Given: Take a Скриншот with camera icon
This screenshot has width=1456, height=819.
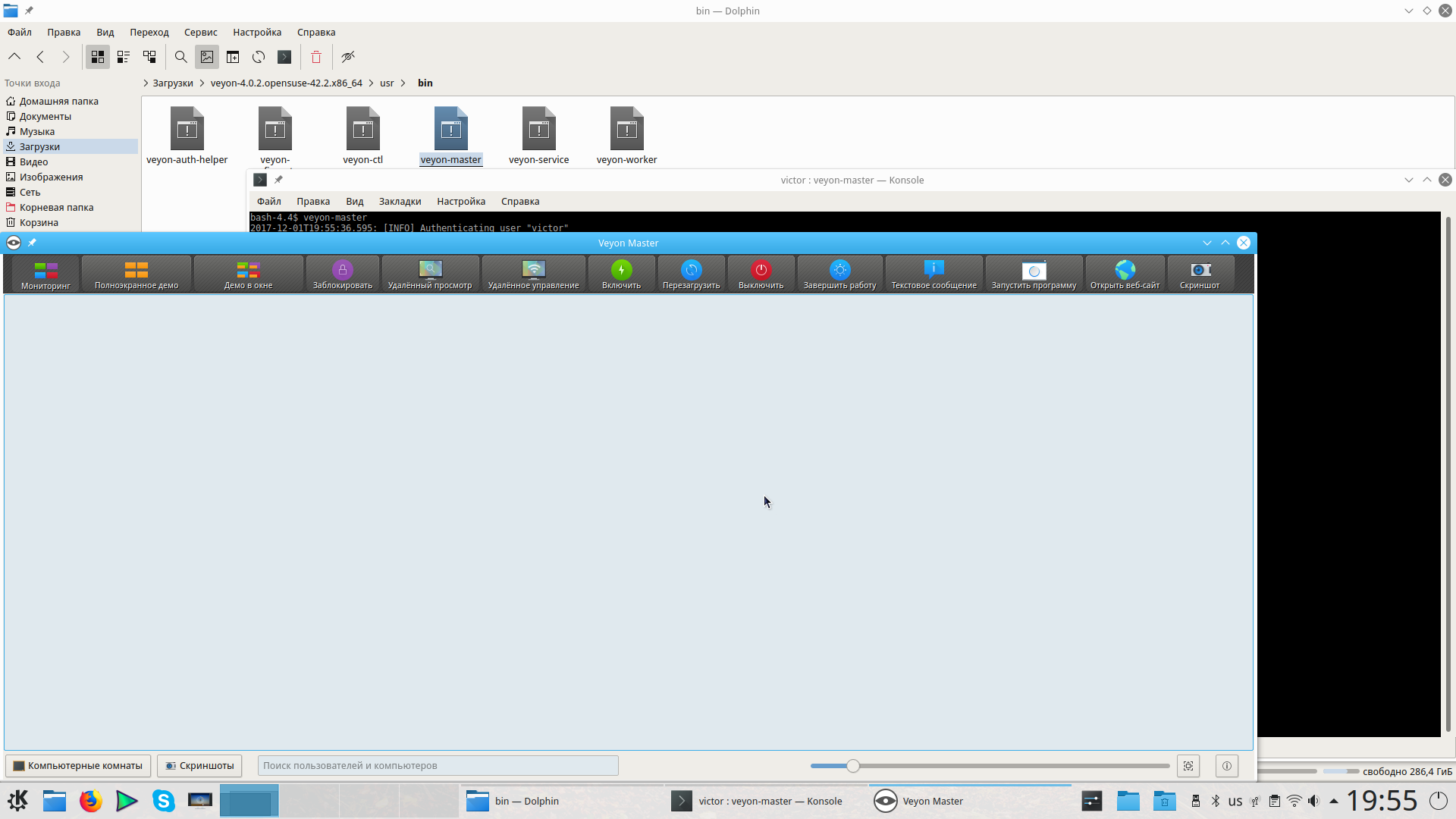Looking at the screenshot, I should click(x=1200, y=274).
